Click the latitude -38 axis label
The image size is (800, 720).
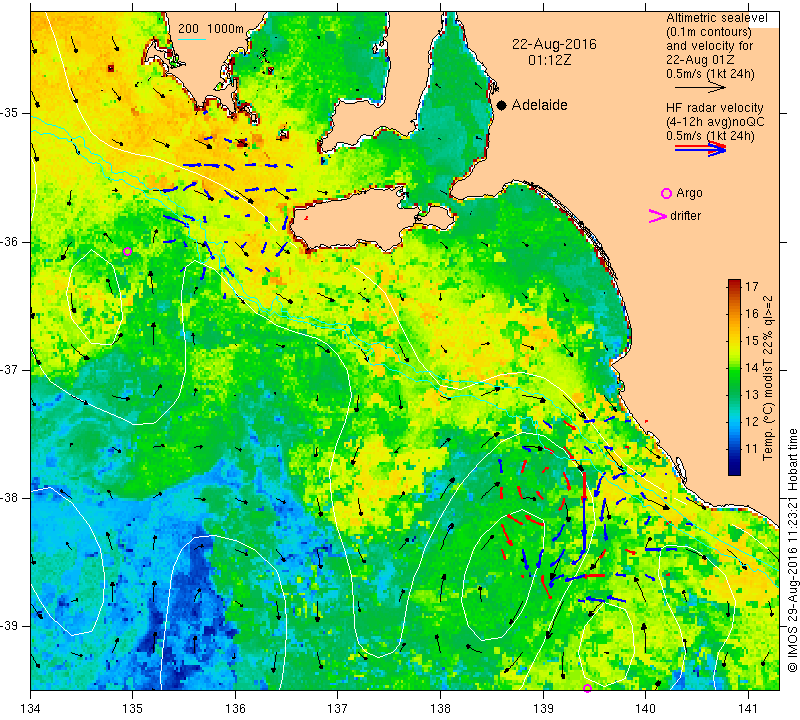pyautogui.click(x=10, y=498)
